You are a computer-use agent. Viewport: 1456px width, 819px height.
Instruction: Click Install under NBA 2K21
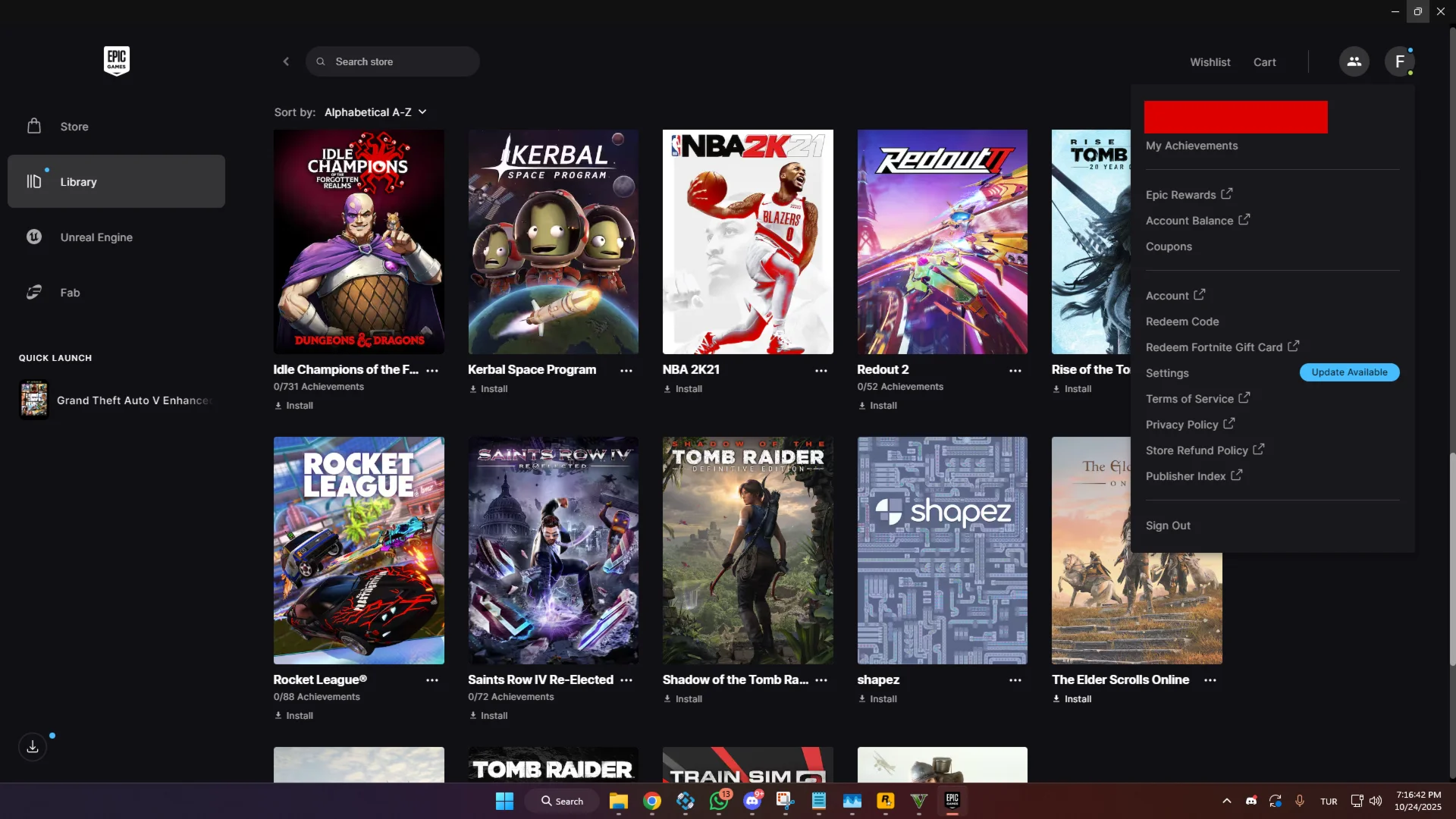(683, 389)
